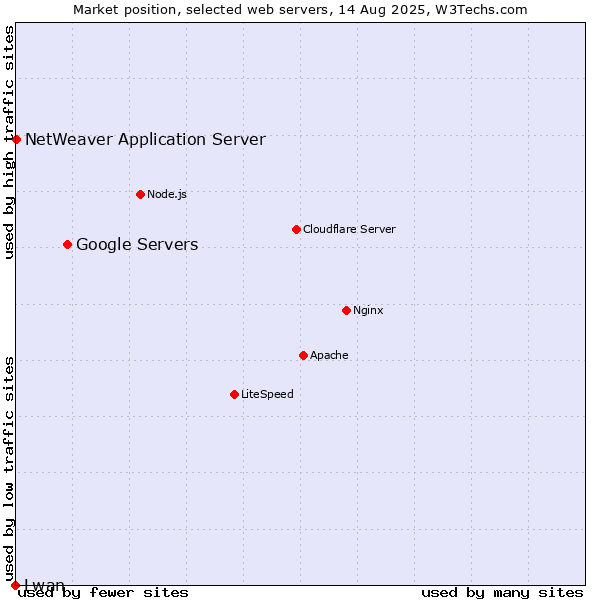Click the Apache red data point
The height and width of the screenshot is (600, 600).
point(303,355)
